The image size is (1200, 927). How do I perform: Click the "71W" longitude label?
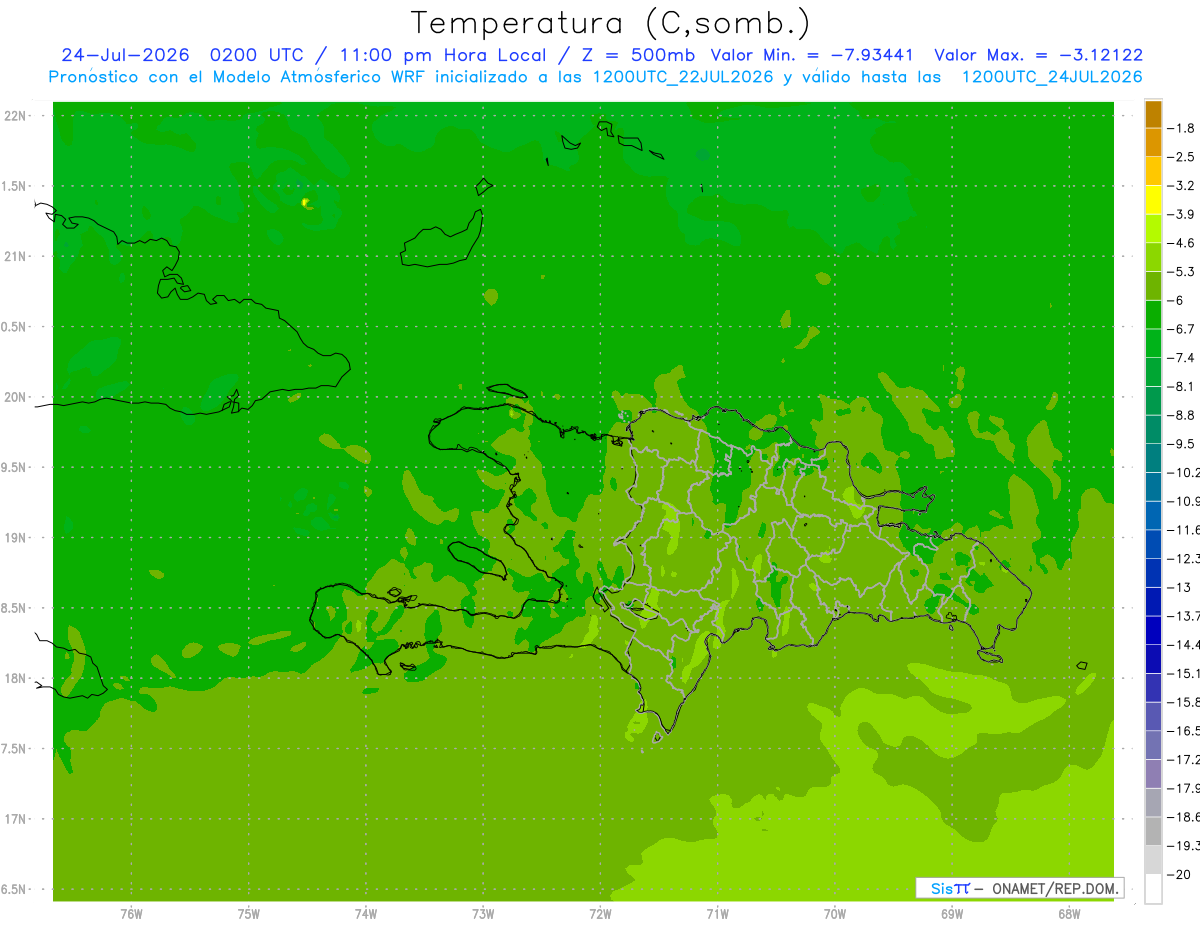[x=717, y=914]
